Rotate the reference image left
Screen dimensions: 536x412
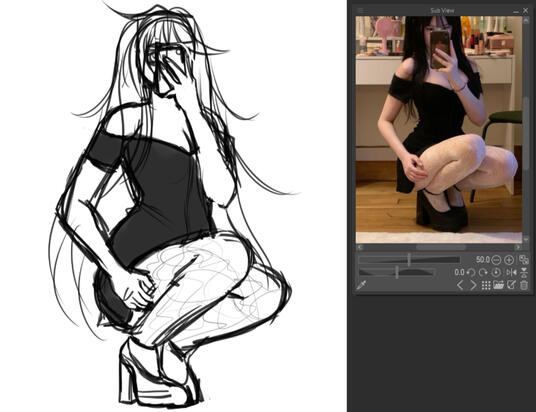tap(471, 273)
